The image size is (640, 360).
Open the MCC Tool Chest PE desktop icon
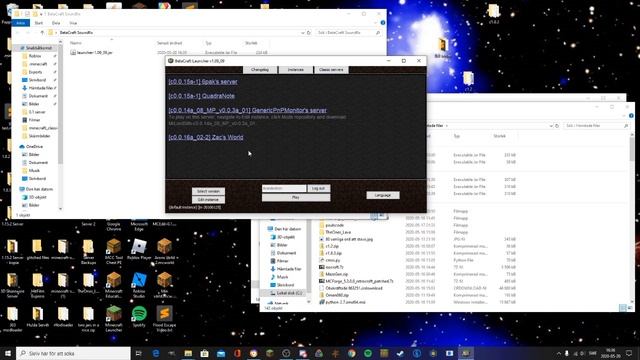113,251
